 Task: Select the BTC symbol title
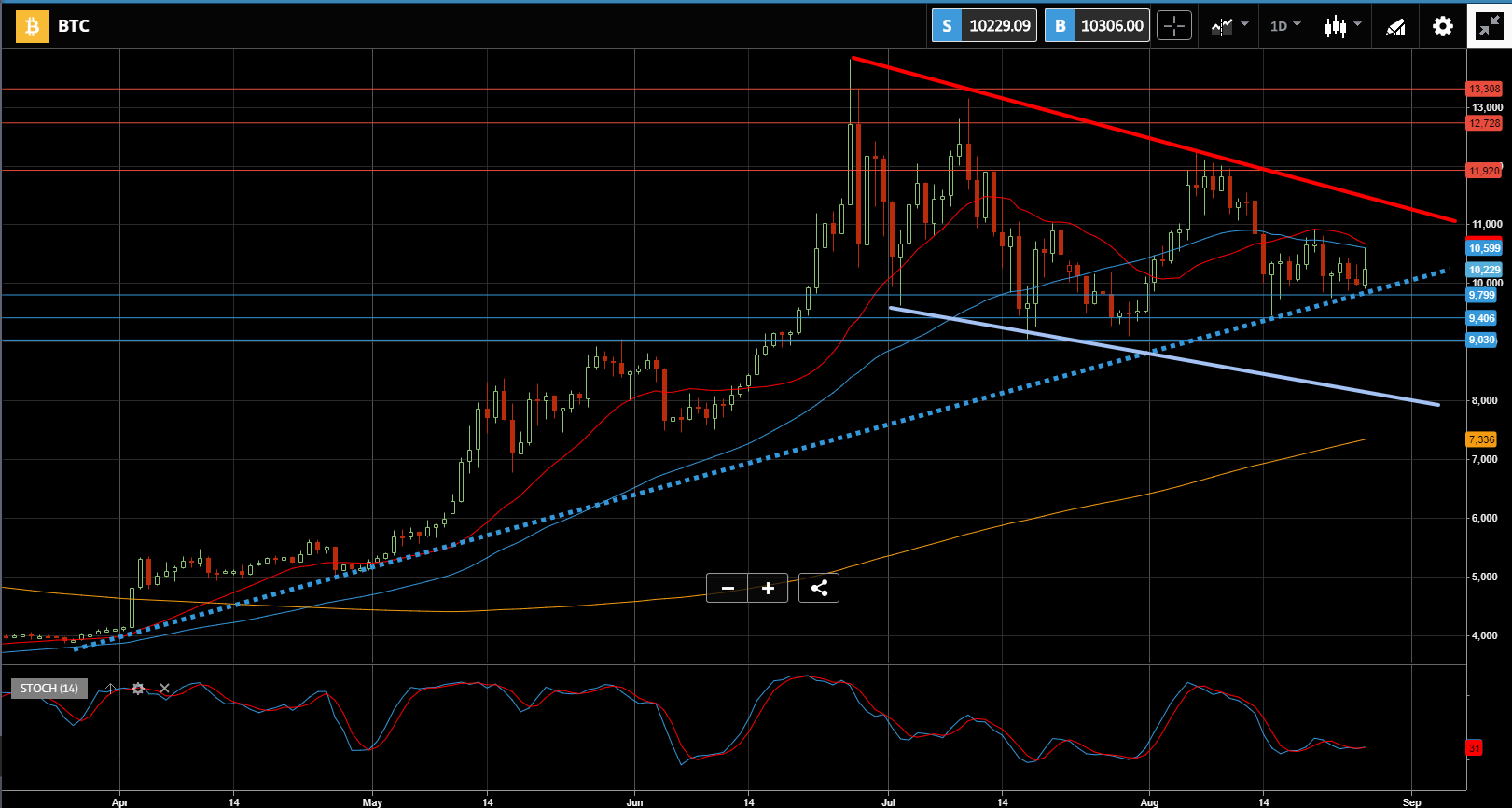point(74,26)
